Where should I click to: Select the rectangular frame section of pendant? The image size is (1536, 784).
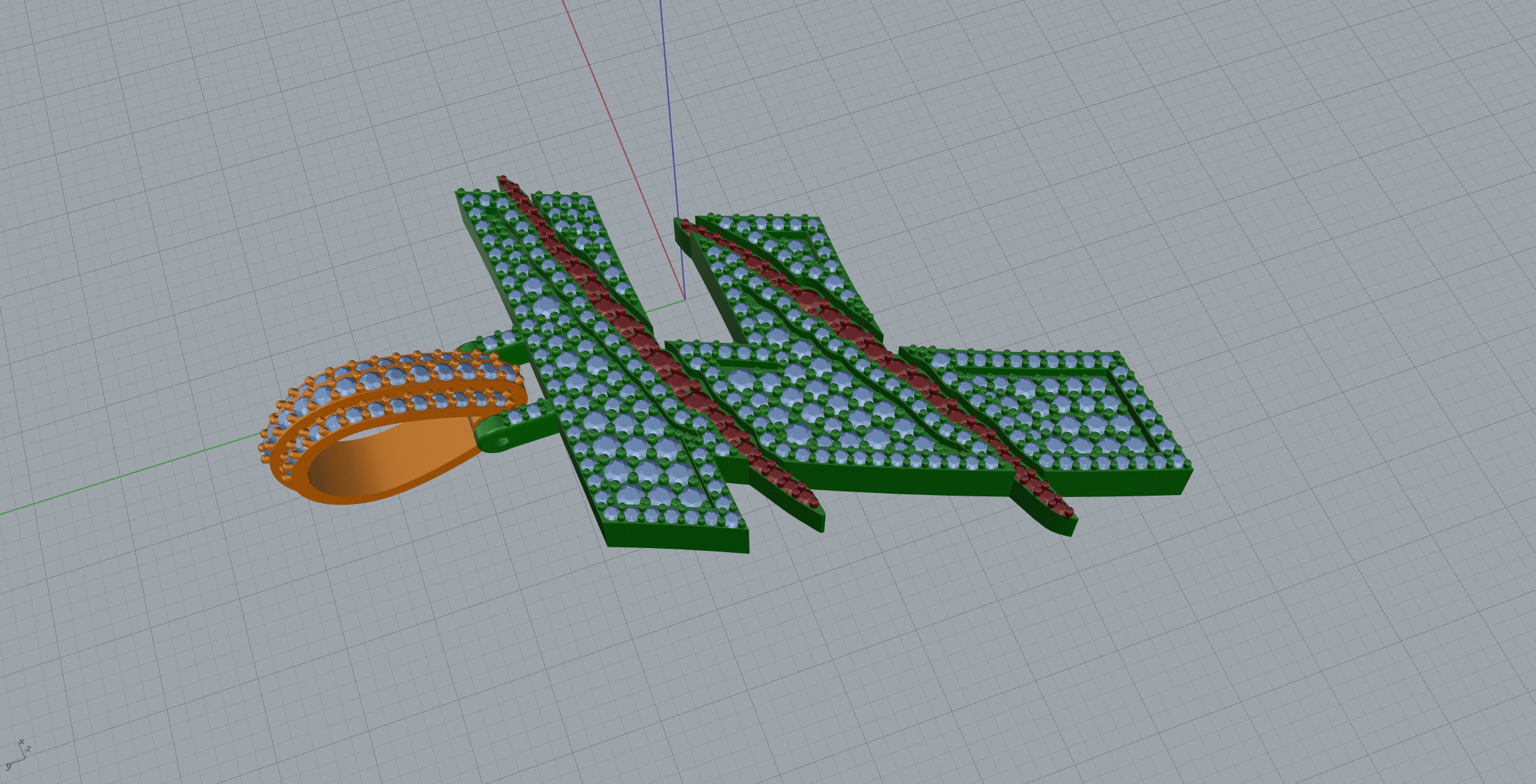[x=1048, y=412]
